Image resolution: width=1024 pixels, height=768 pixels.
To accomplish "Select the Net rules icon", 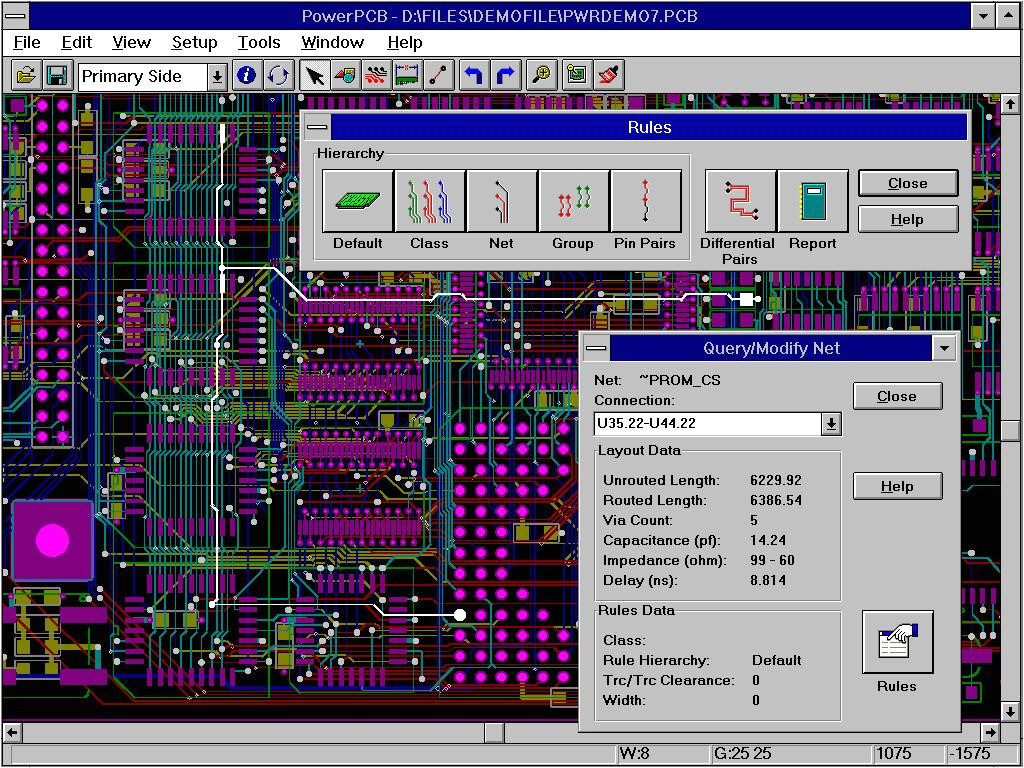I will click(501, 201).
